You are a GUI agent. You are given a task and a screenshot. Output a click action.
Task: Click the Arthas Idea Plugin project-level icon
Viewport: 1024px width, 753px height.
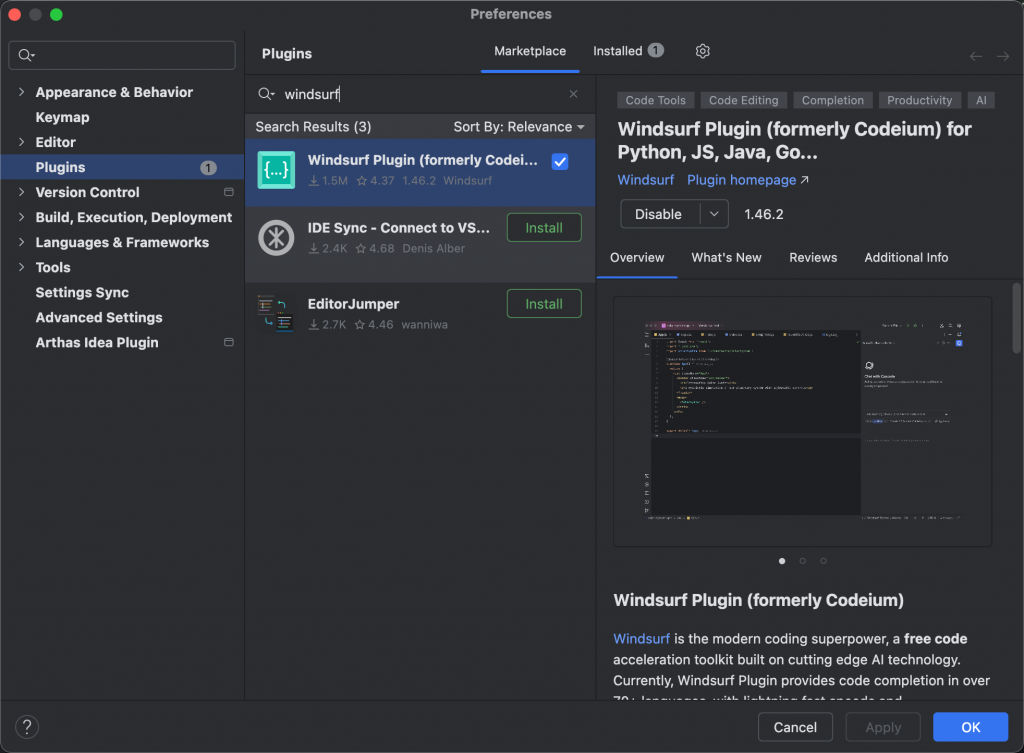[229, 342]
